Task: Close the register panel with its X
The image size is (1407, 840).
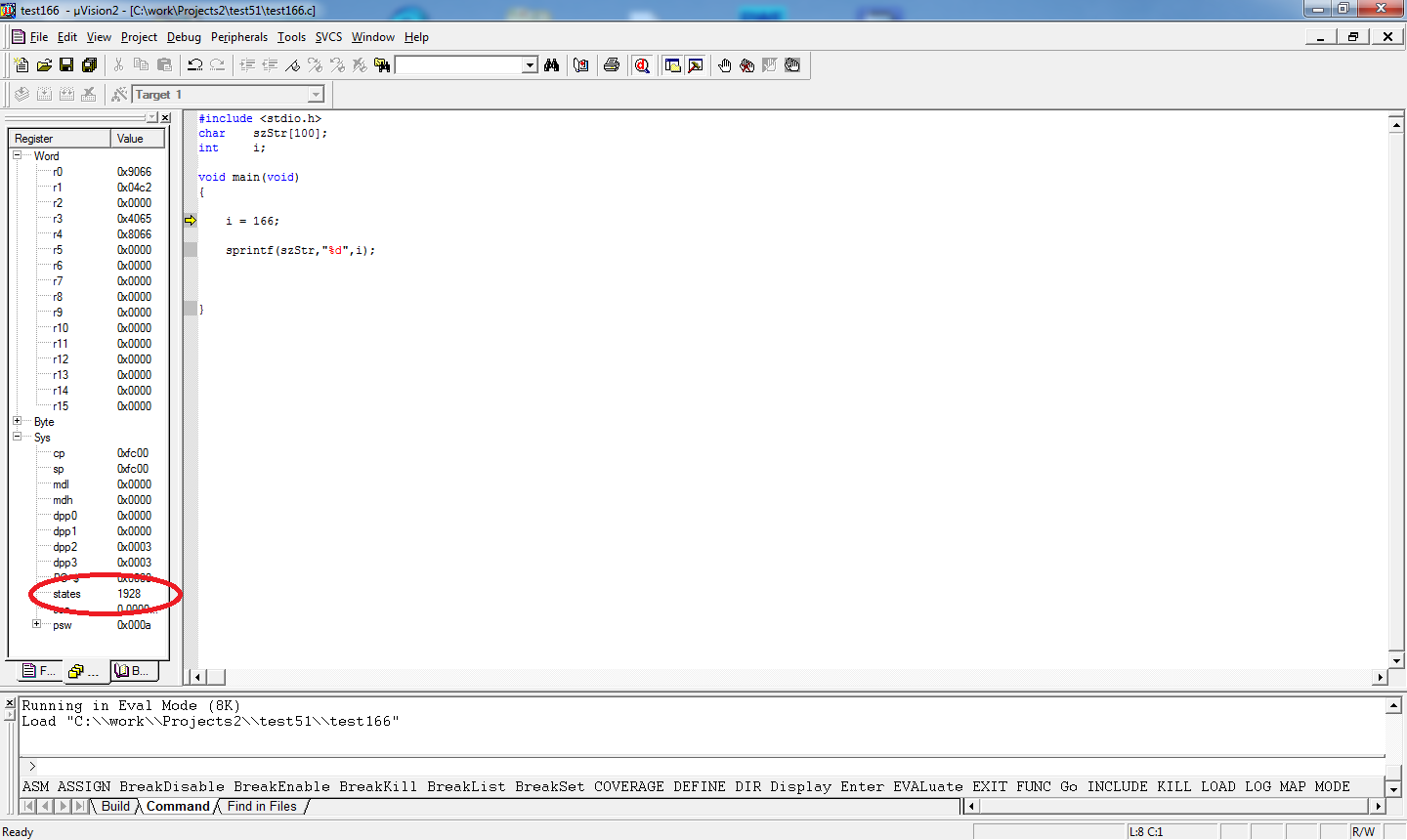Action: (165, 117)
